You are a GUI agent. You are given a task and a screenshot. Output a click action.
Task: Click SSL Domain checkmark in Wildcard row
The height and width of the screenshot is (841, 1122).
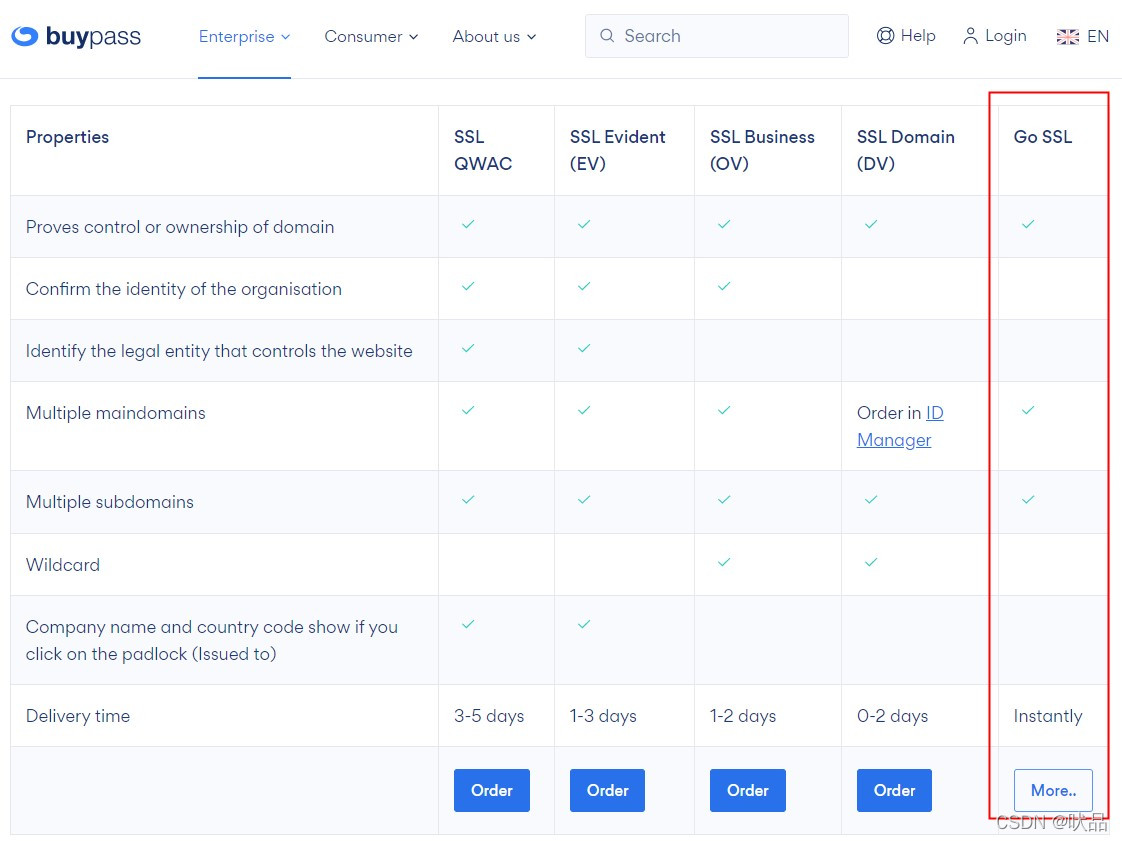(871, 562)
